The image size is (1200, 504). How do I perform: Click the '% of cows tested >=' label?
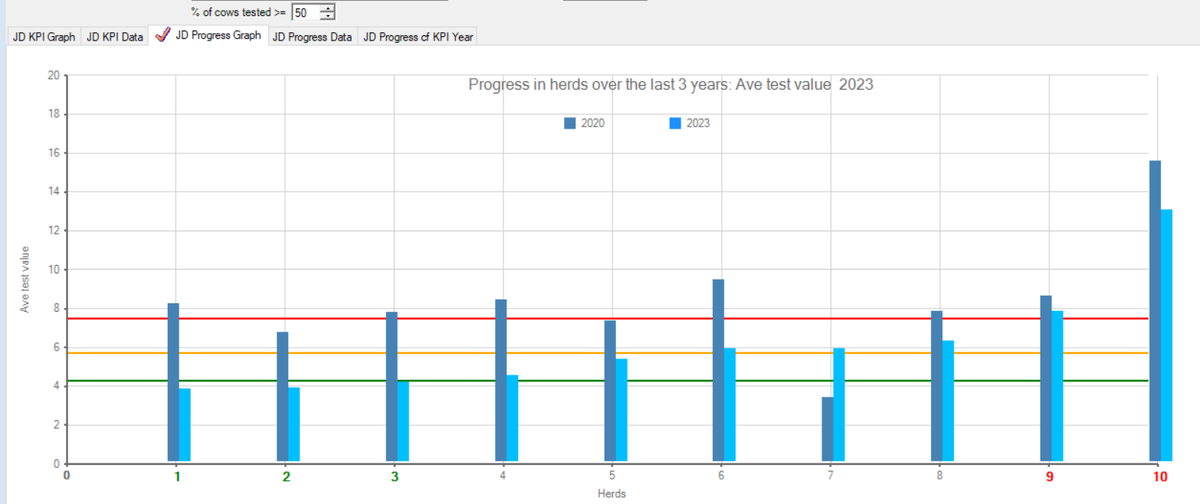[240, 13]
